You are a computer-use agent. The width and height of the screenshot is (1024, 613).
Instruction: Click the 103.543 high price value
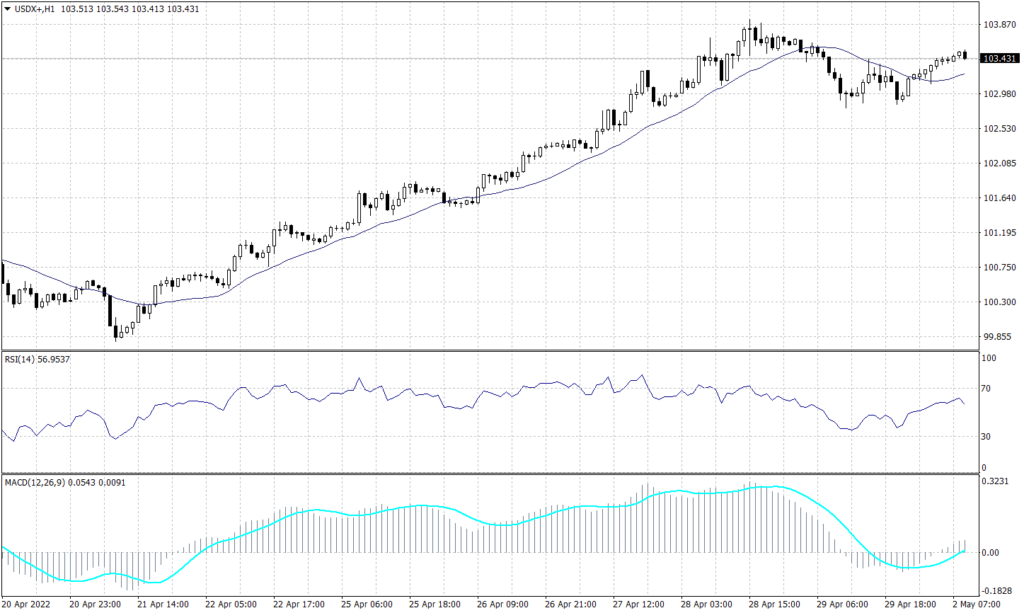(114, 8)
